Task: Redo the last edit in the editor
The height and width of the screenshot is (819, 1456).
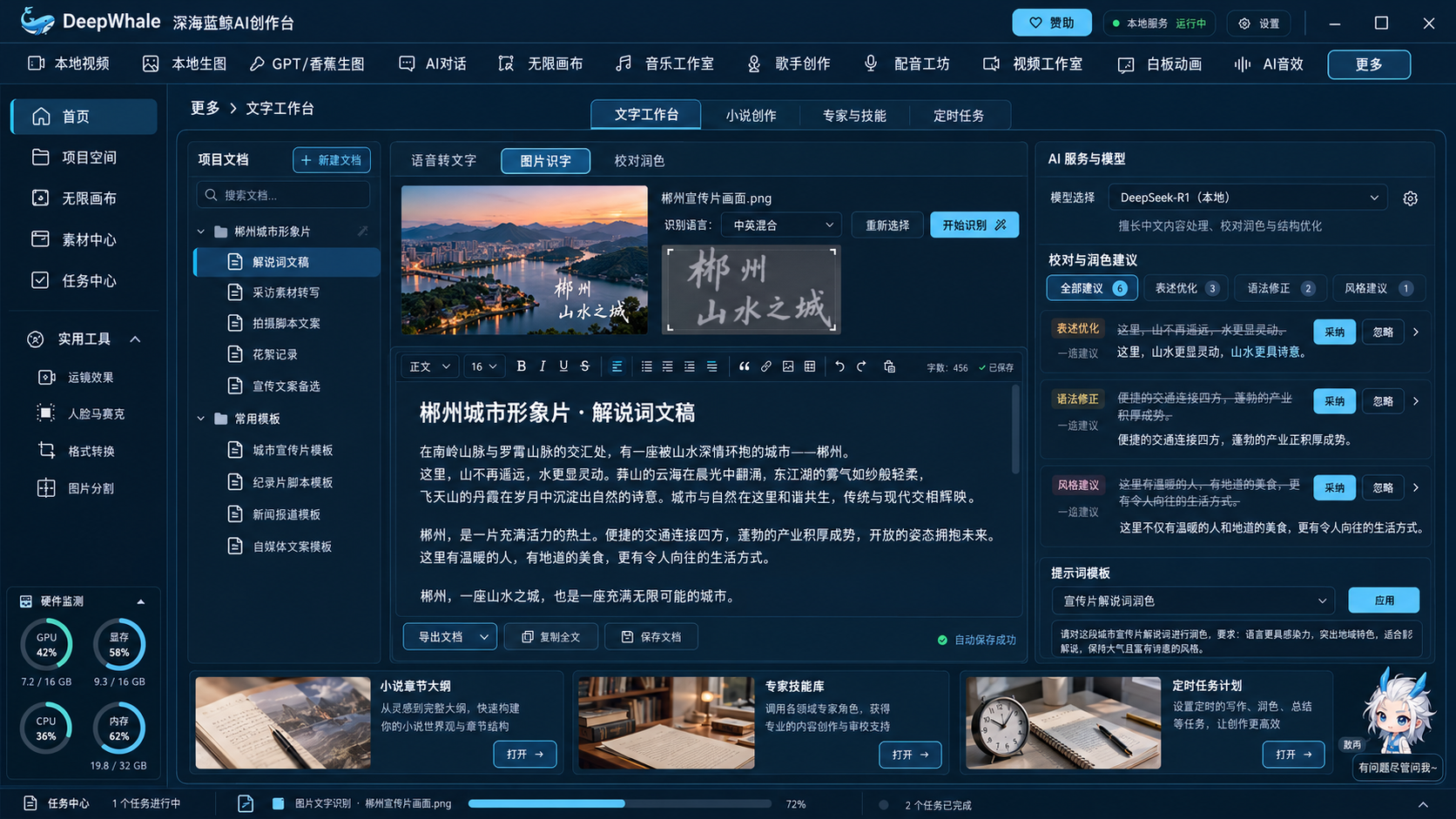Action: 861,366
